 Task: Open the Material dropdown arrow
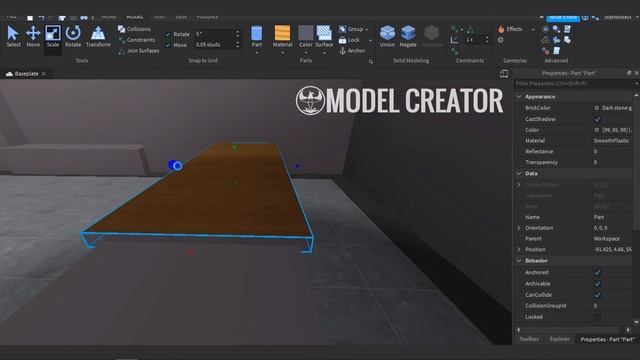click(x=282, y=53)
